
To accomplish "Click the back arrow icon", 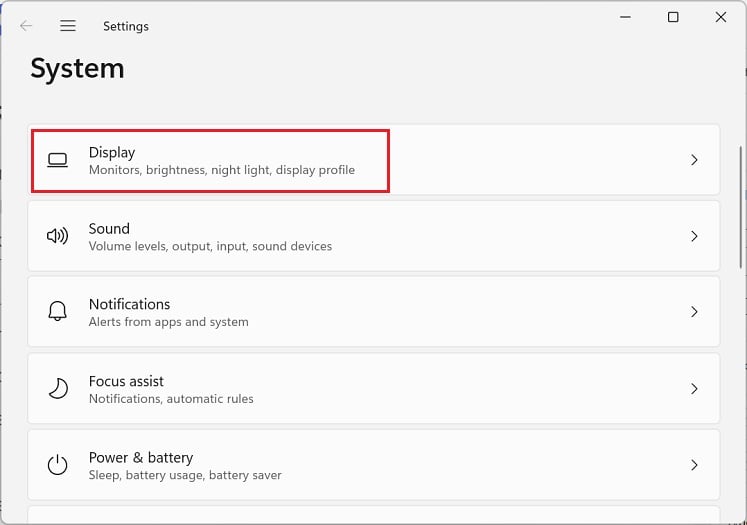I will (x=26, y=26).
